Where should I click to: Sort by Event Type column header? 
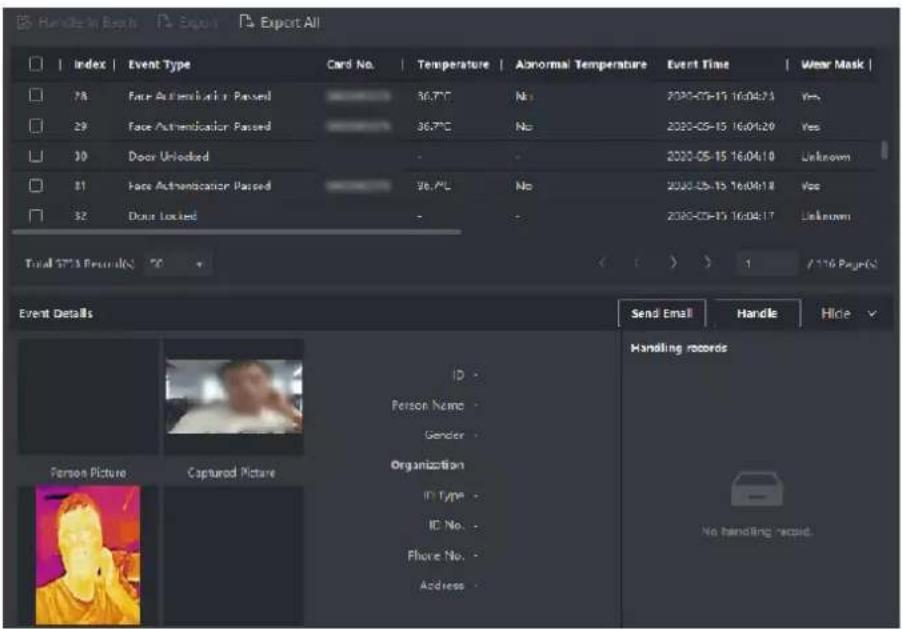tap(160, 64)
